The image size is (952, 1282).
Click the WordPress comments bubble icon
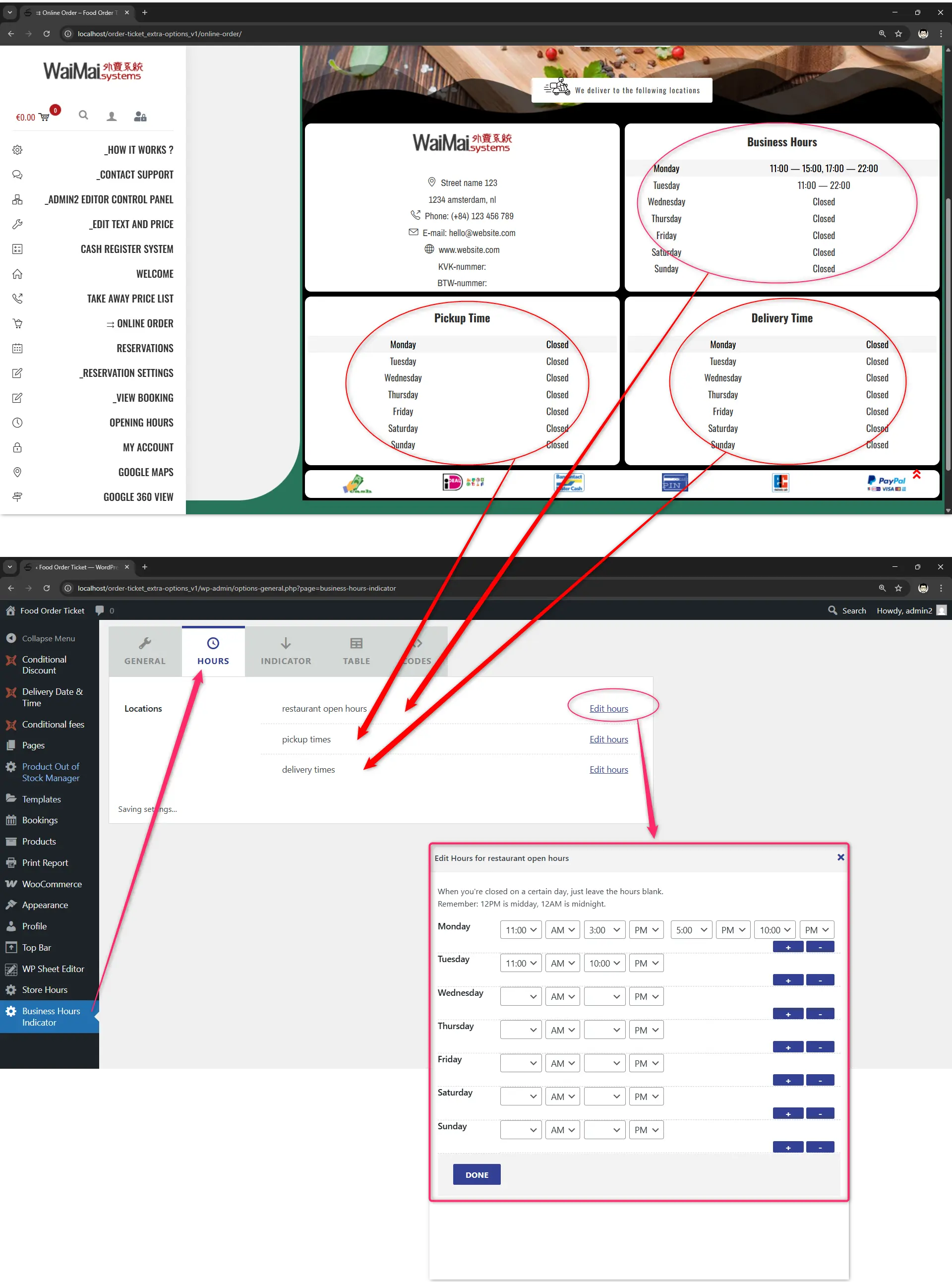pyautogui.click(x=100, y=610)
